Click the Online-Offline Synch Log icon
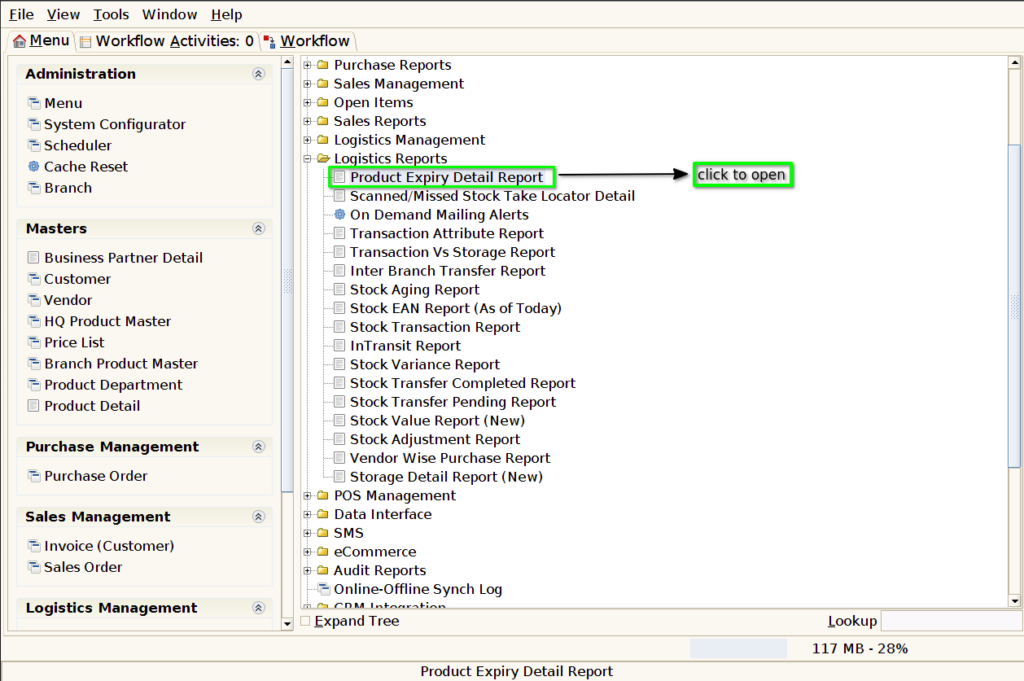1024x681 pixels. 323,589
